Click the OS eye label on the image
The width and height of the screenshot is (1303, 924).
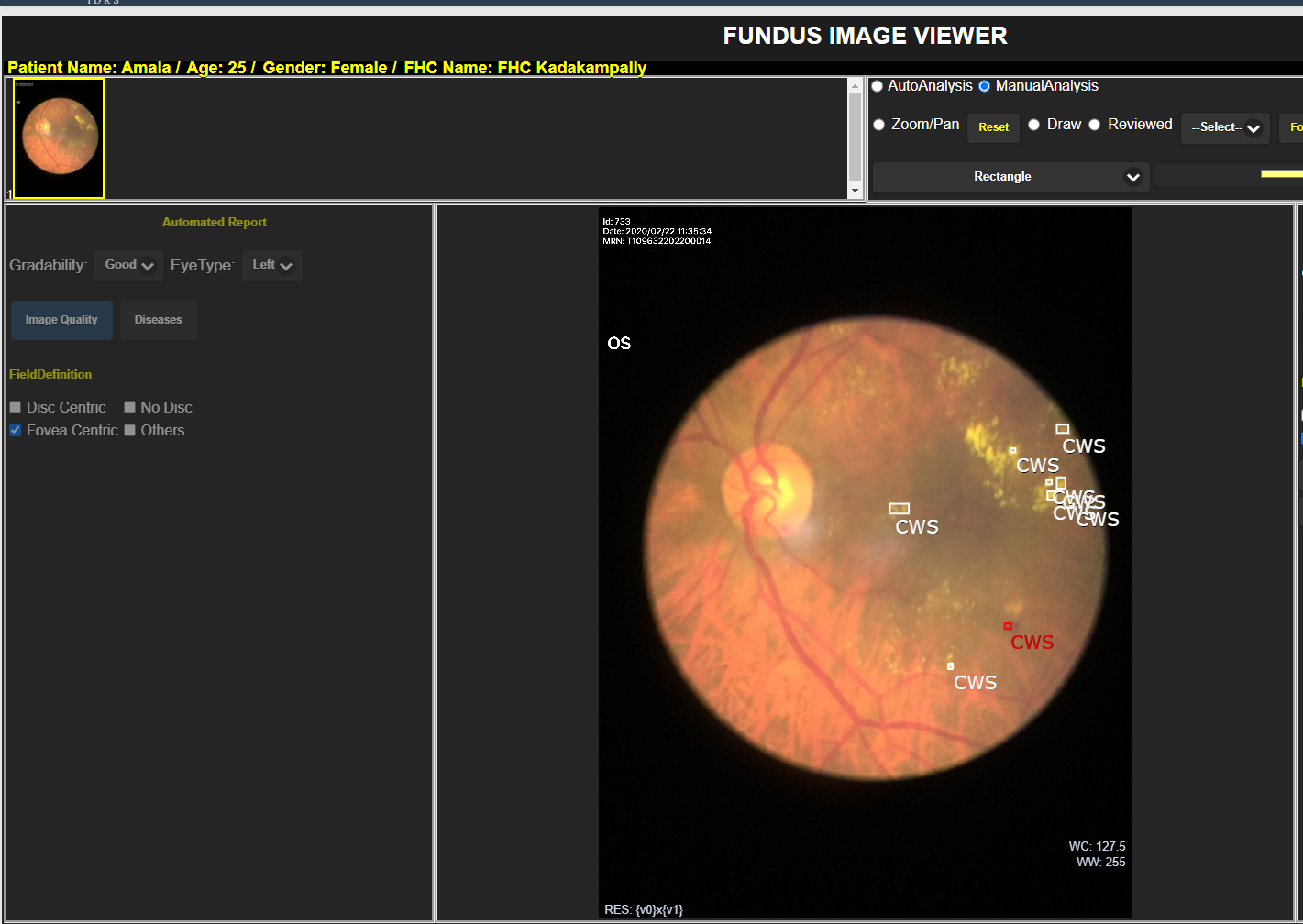coord(619,344)
